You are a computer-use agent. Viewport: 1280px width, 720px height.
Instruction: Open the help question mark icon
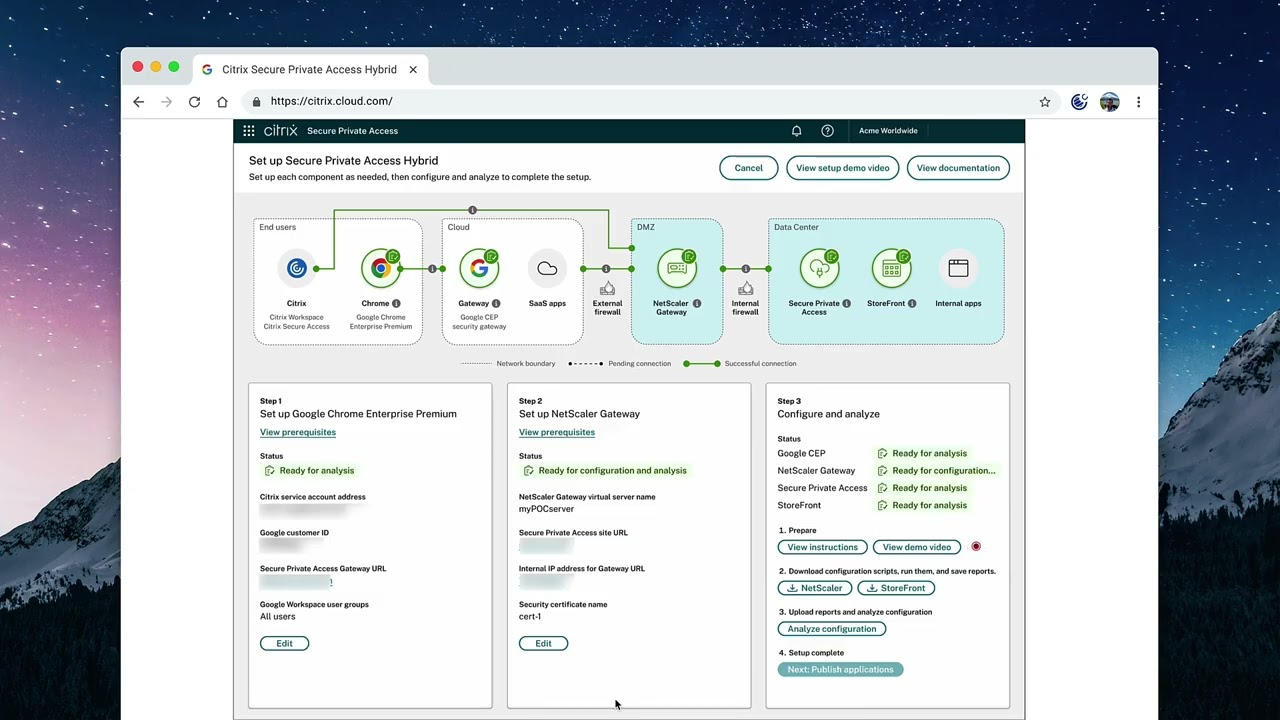827,131
